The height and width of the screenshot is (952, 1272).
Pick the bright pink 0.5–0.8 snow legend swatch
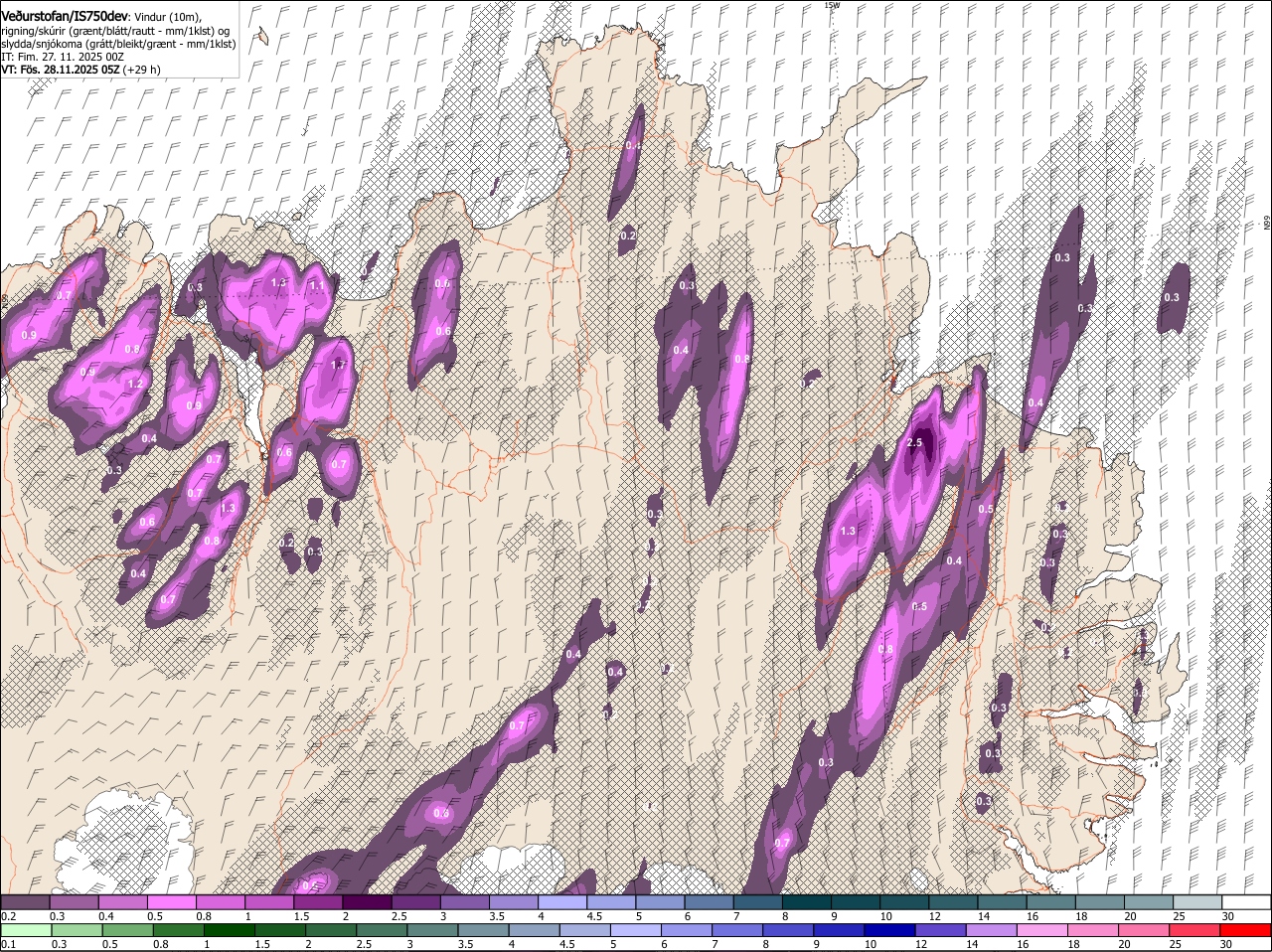click(171, 902)
